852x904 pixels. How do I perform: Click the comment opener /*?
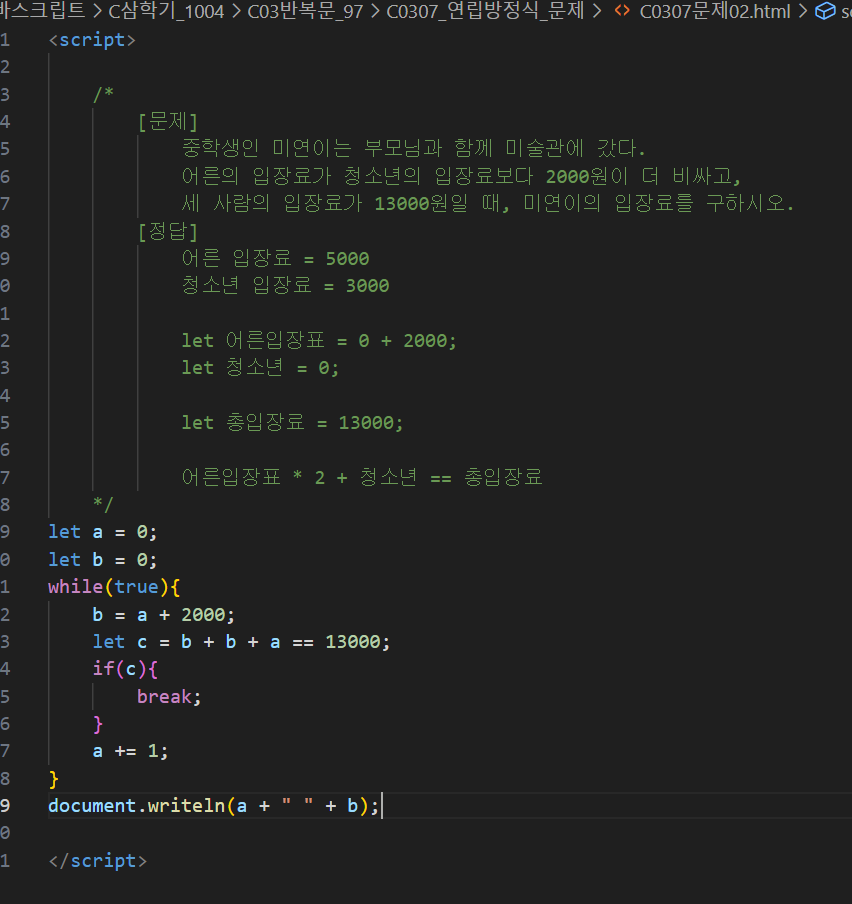[x=103, y=94]
